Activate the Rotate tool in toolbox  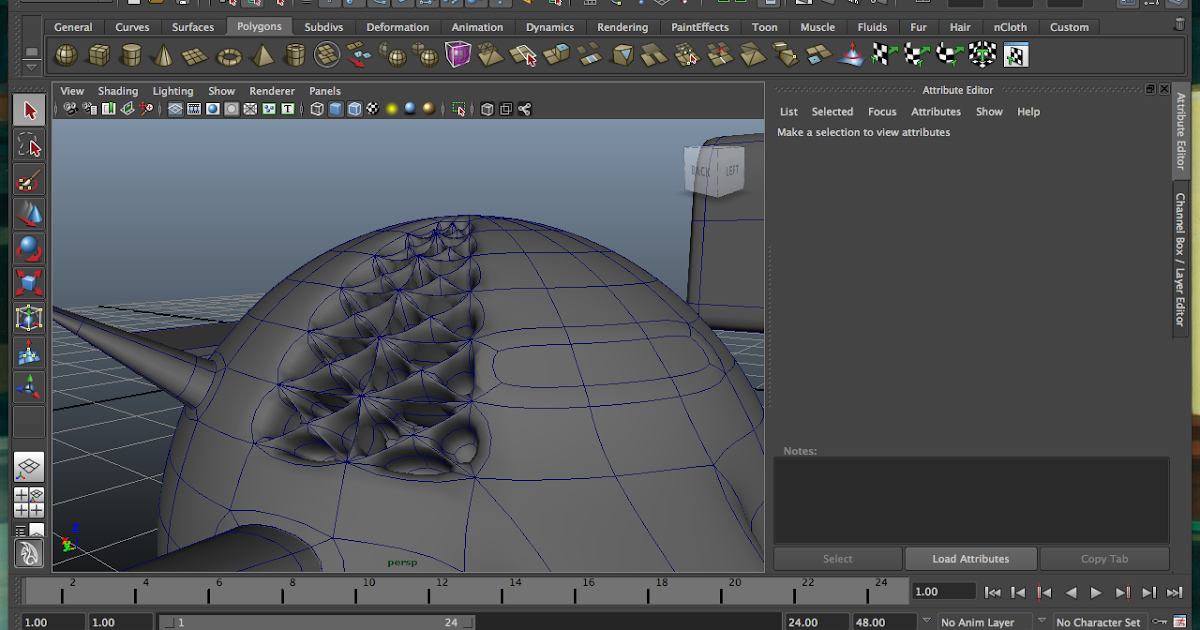pos(29,249)
